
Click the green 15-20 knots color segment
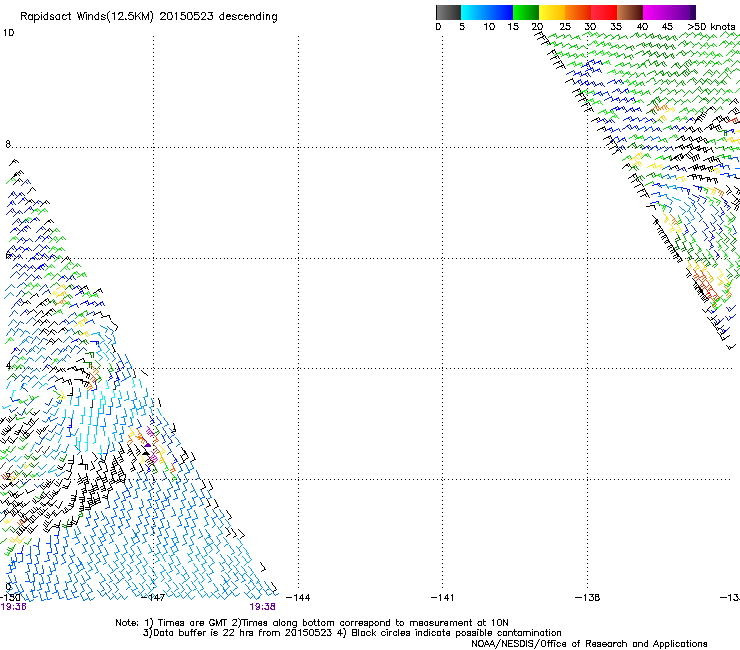[526, 12]
